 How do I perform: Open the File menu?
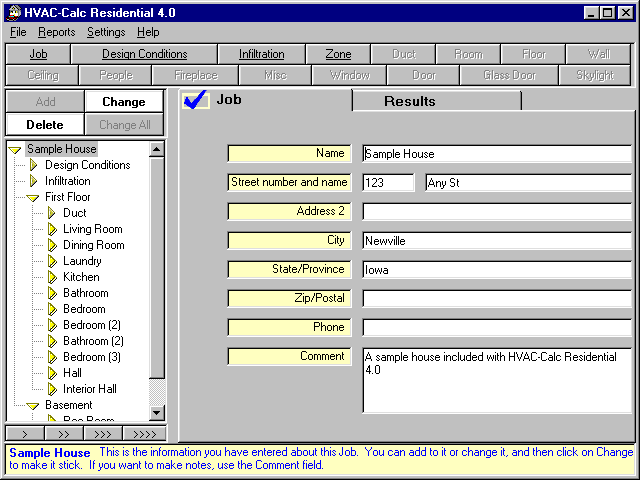click(18, 32)
